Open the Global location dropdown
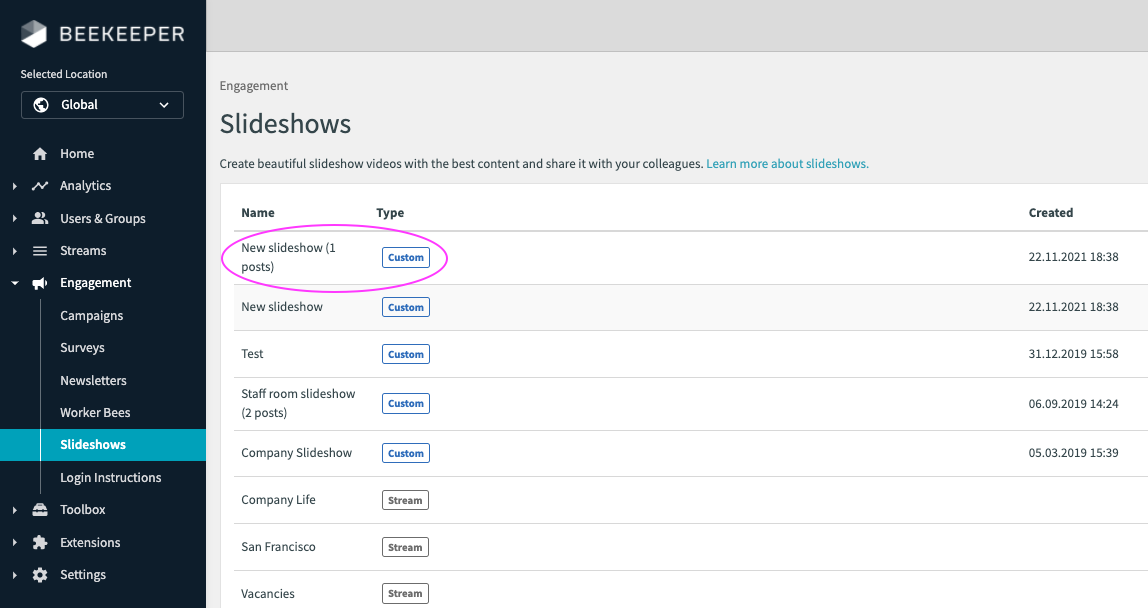1148x608 pixels. click(x=102, y=105)
